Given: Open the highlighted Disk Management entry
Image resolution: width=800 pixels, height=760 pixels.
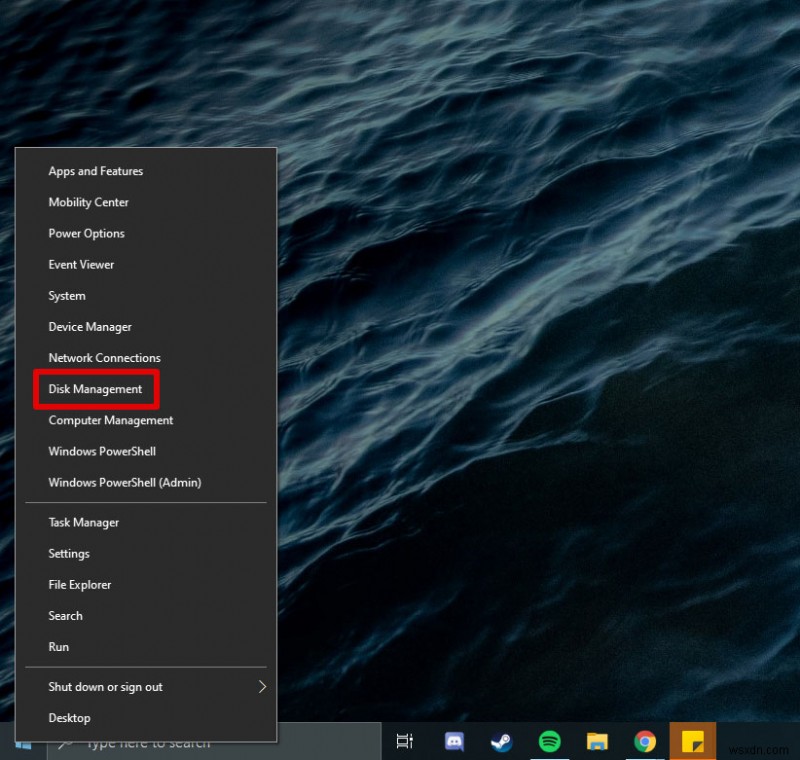Looking at the screenshot, I should [x=96, y=389].
